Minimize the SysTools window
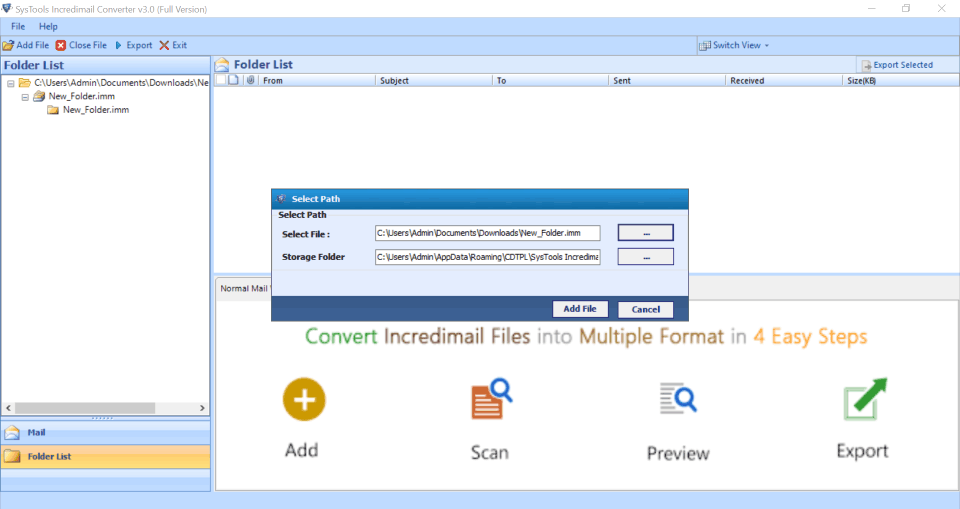This screenshot has width=960, height=509. point(872,9)
